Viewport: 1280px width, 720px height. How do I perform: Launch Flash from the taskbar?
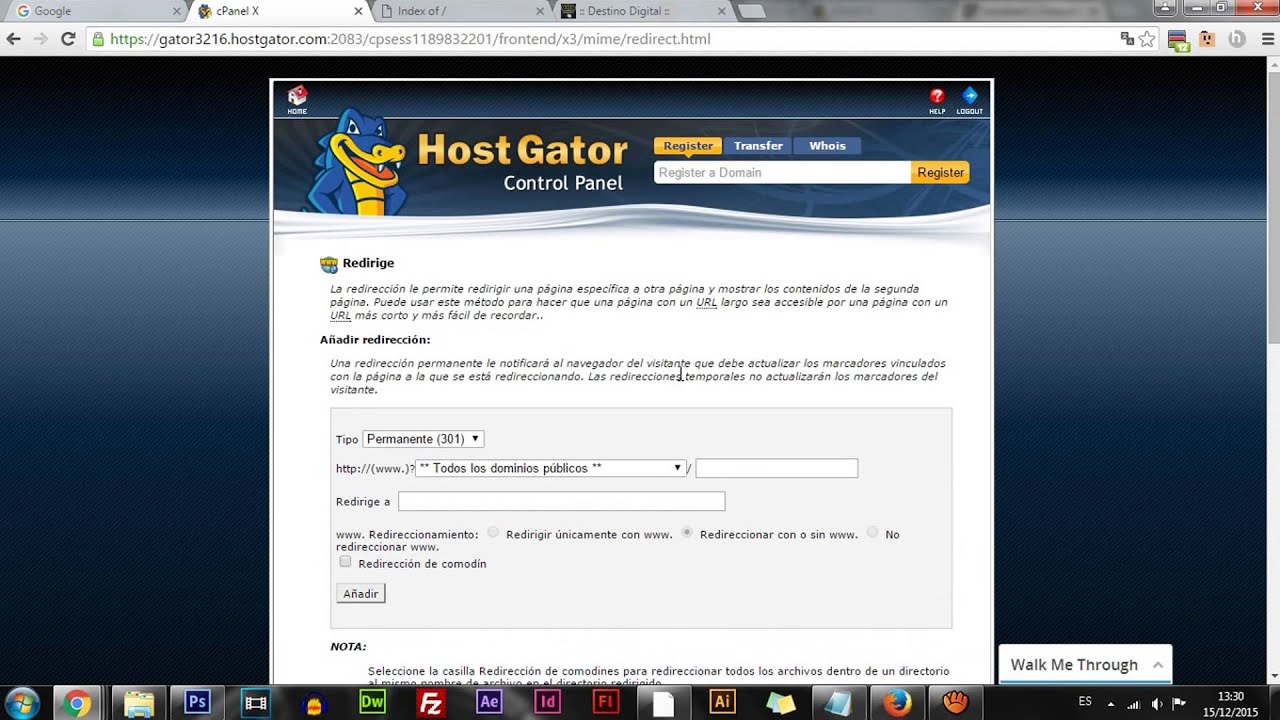click(x=605, y=702)
